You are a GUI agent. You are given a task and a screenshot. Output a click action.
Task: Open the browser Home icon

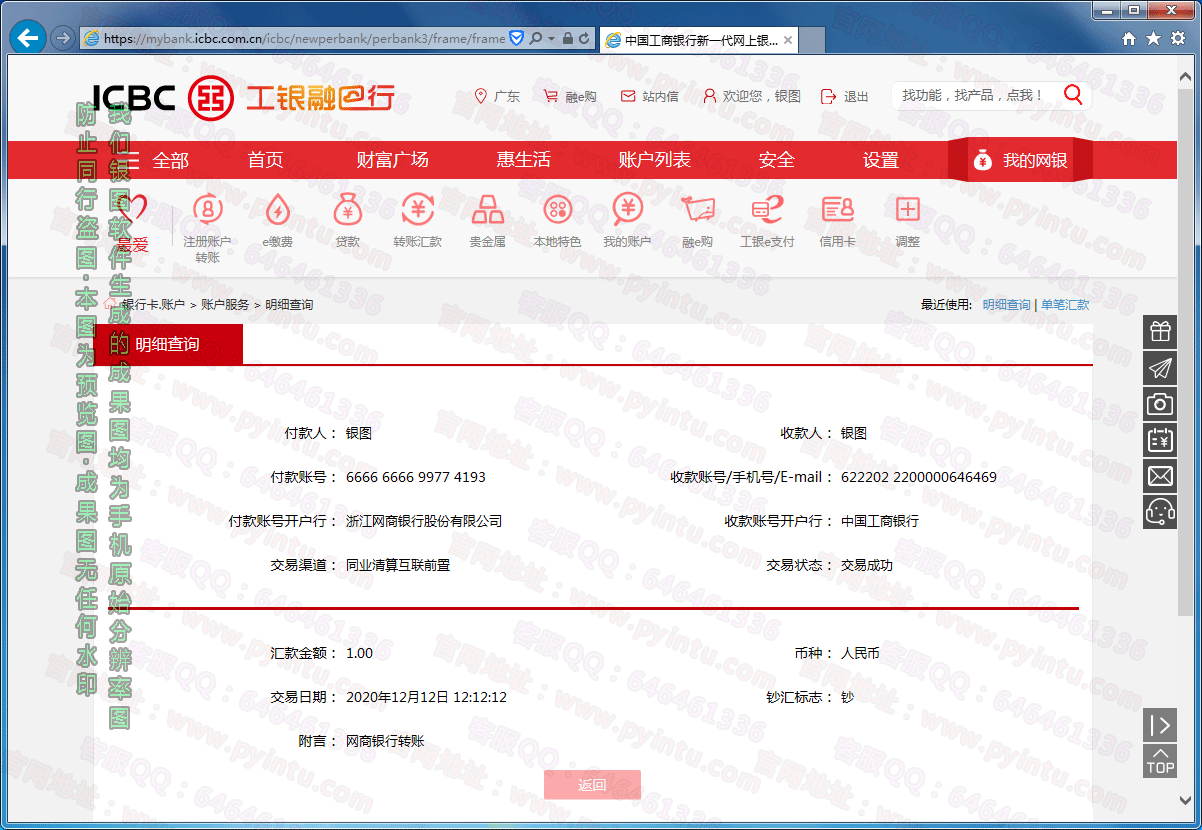click(1129, 38)
